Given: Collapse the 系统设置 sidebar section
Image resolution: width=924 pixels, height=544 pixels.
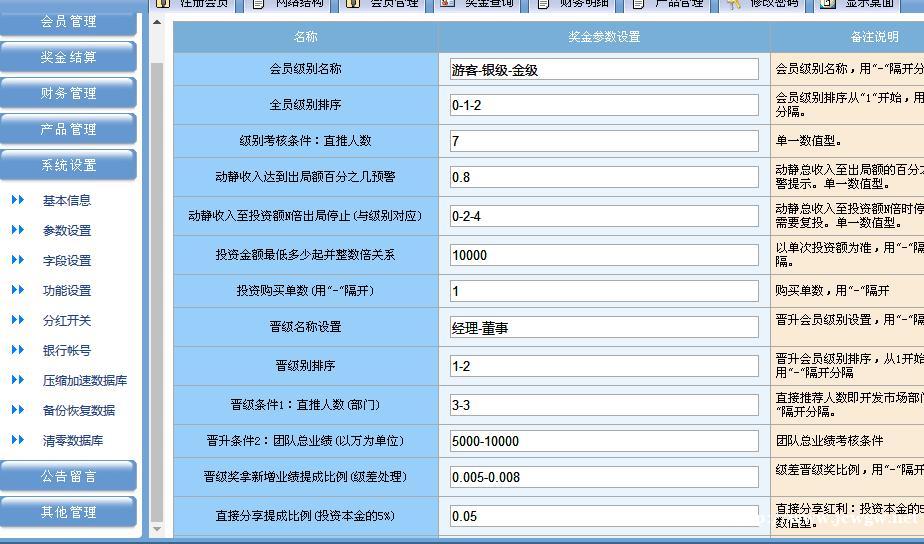Looking at the screenshot, I should (68, 165).
